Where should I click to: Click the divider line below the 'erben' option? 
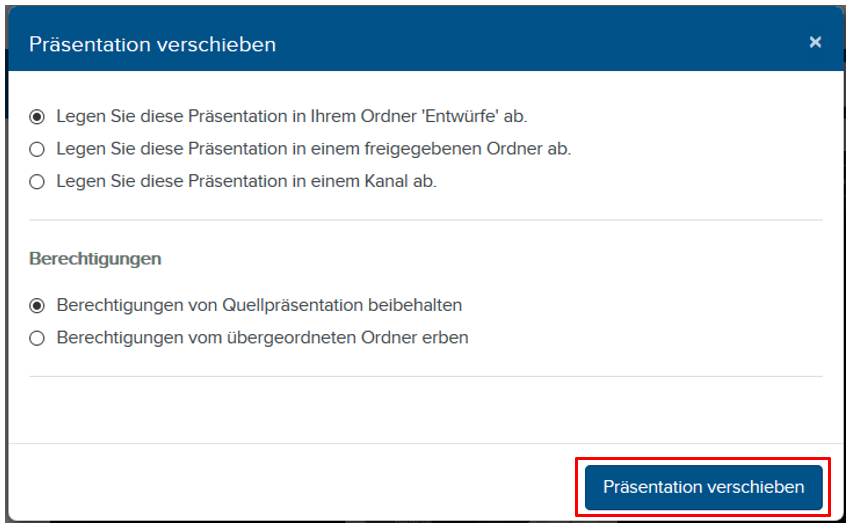425,376
